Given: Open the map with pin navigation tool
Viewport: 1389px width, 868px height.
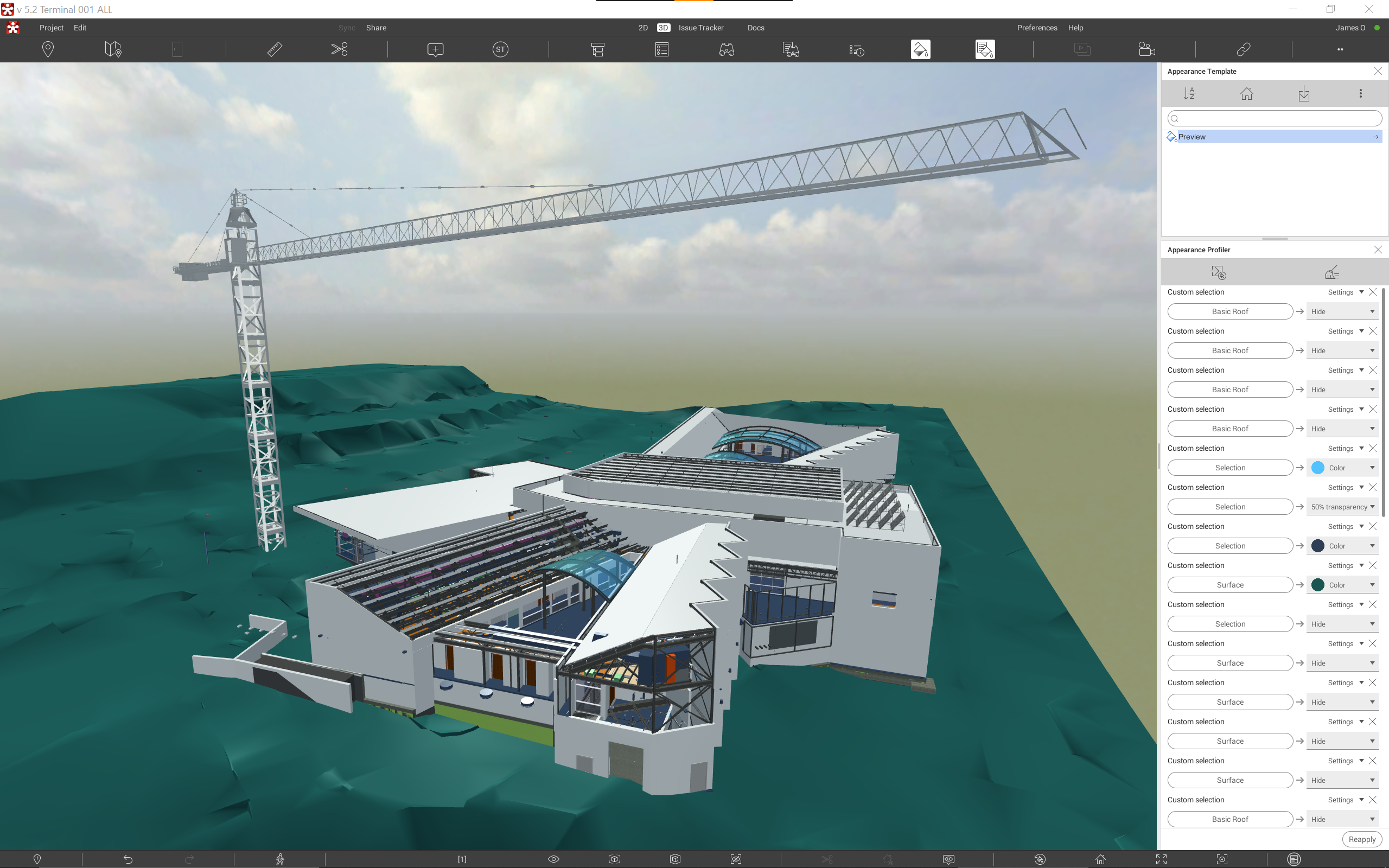Looking at the screenshot, I should pos(113,49).
